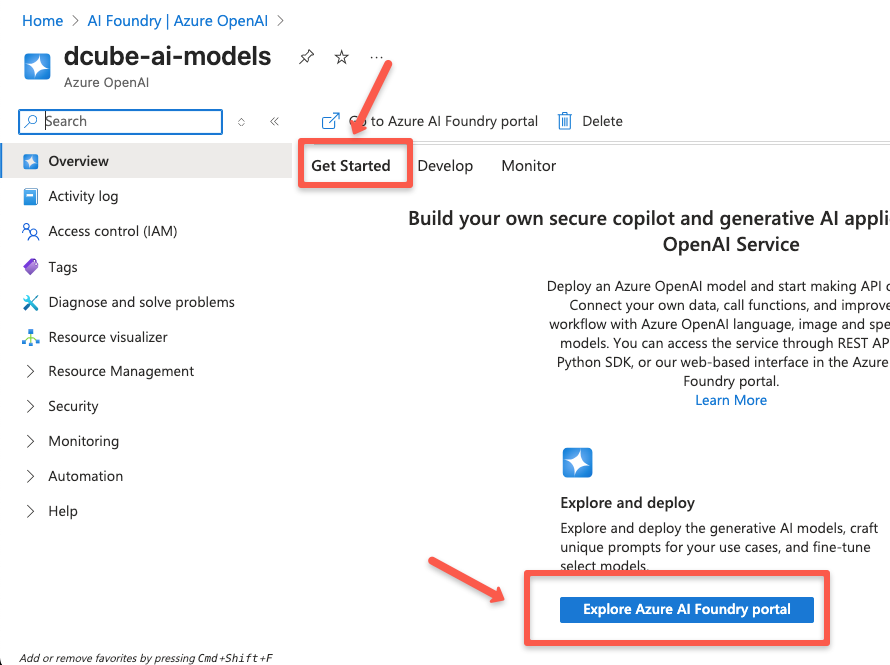The image size is (890, 665).
Task: Pin the dcube-ai-models resource
Action: pyautogui.click(x=307, y=57)
